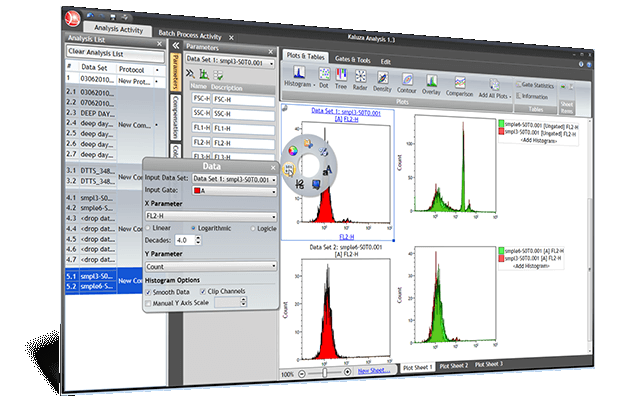Click the zoom out minus button
The image size is (630, 420).
[x=302, y=374]
